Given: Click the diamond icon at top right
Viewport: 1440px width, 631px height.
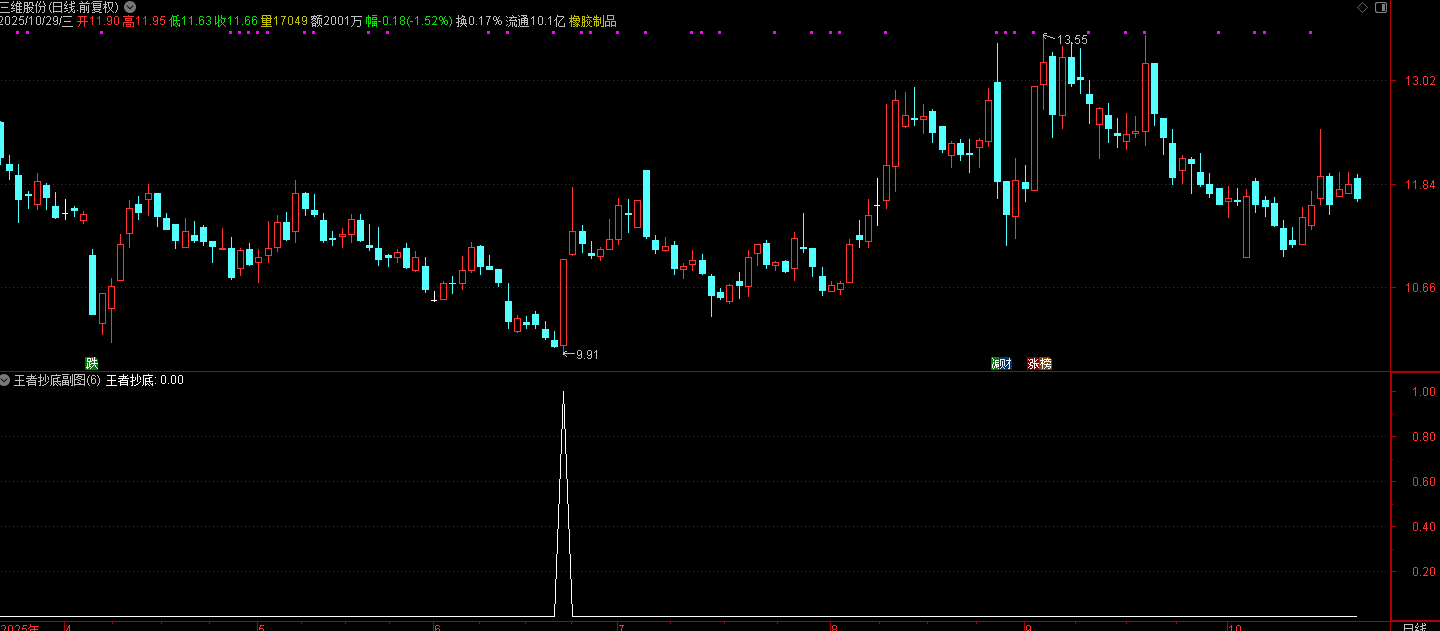Looking at the screenshot, I should click(1362, 7).
